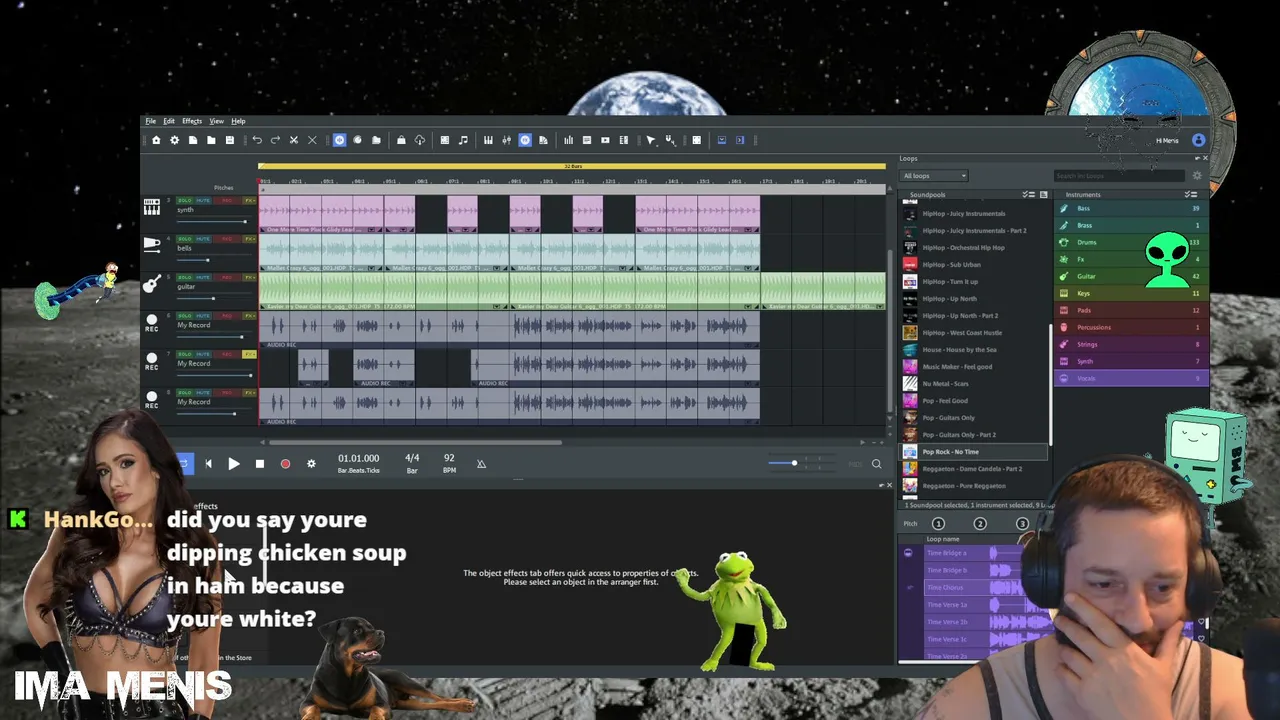Open the FX dropdown on track 8
Image resolution: width=1280 pixels, height=720 pixels.
[x=249, y=392]
